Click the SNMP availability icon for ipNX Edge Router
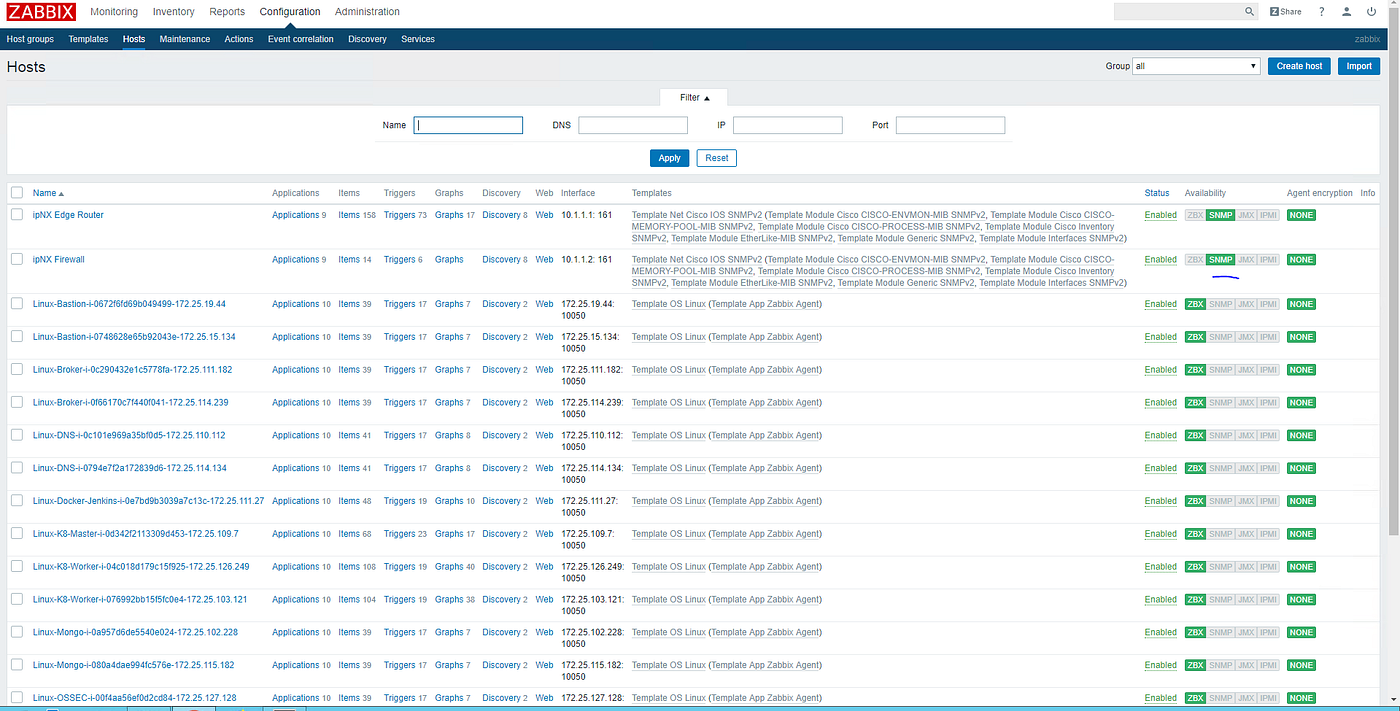 [1220, 214]
